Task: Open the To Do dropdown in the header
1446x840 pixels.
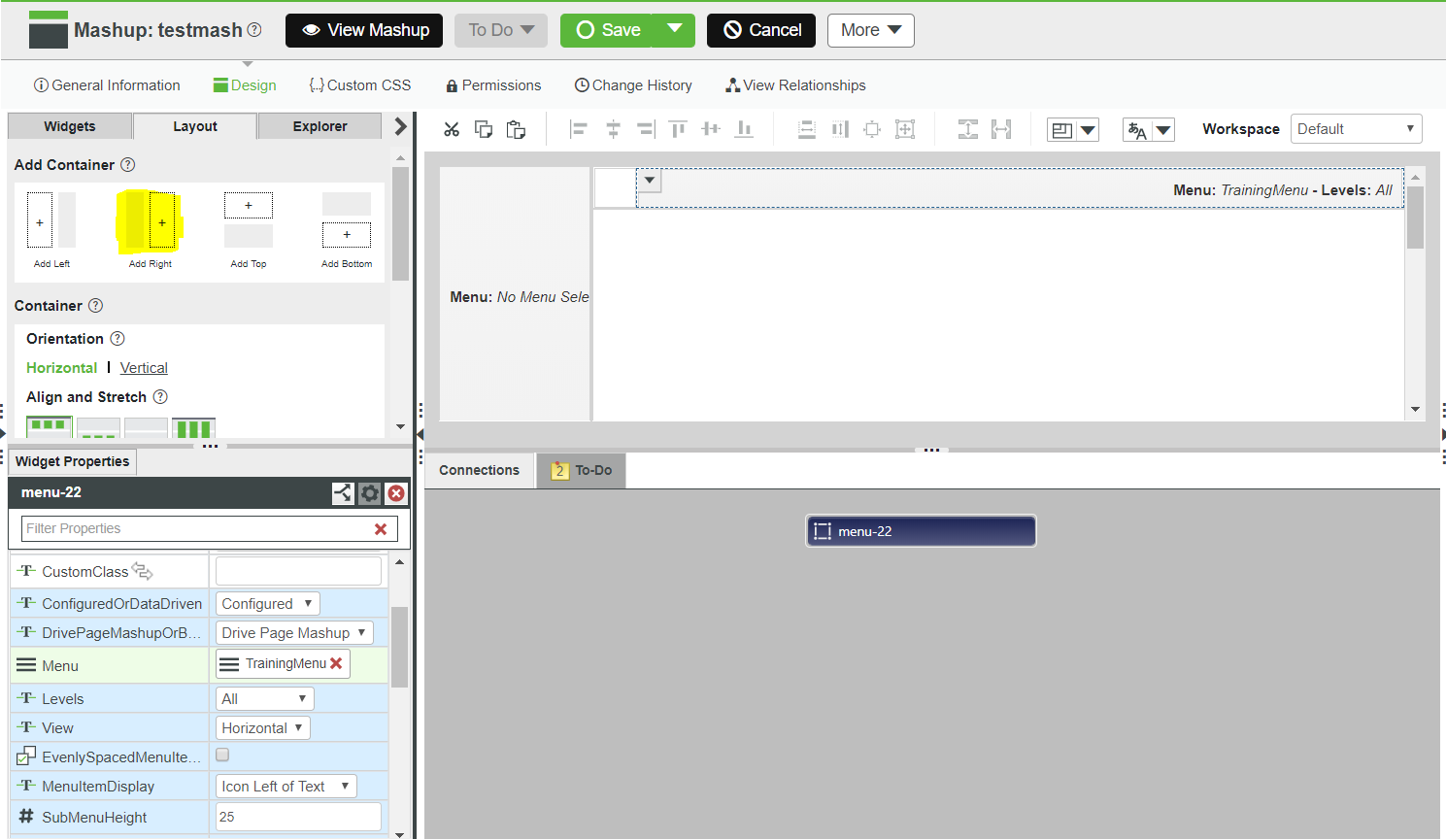Action: click(500, 30)
